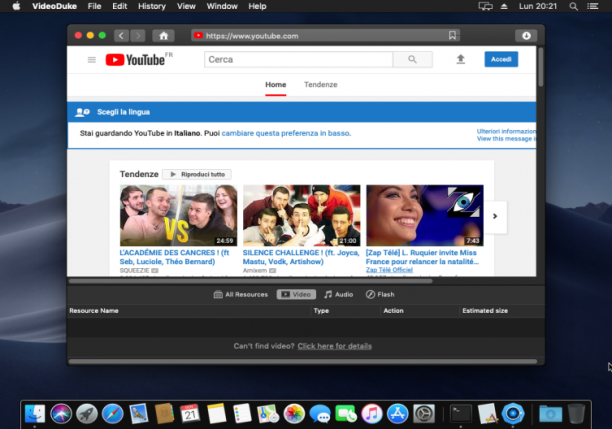Open iTunes music app in dock
This screenshot has height=429, width=612.
tap(372, 413)
